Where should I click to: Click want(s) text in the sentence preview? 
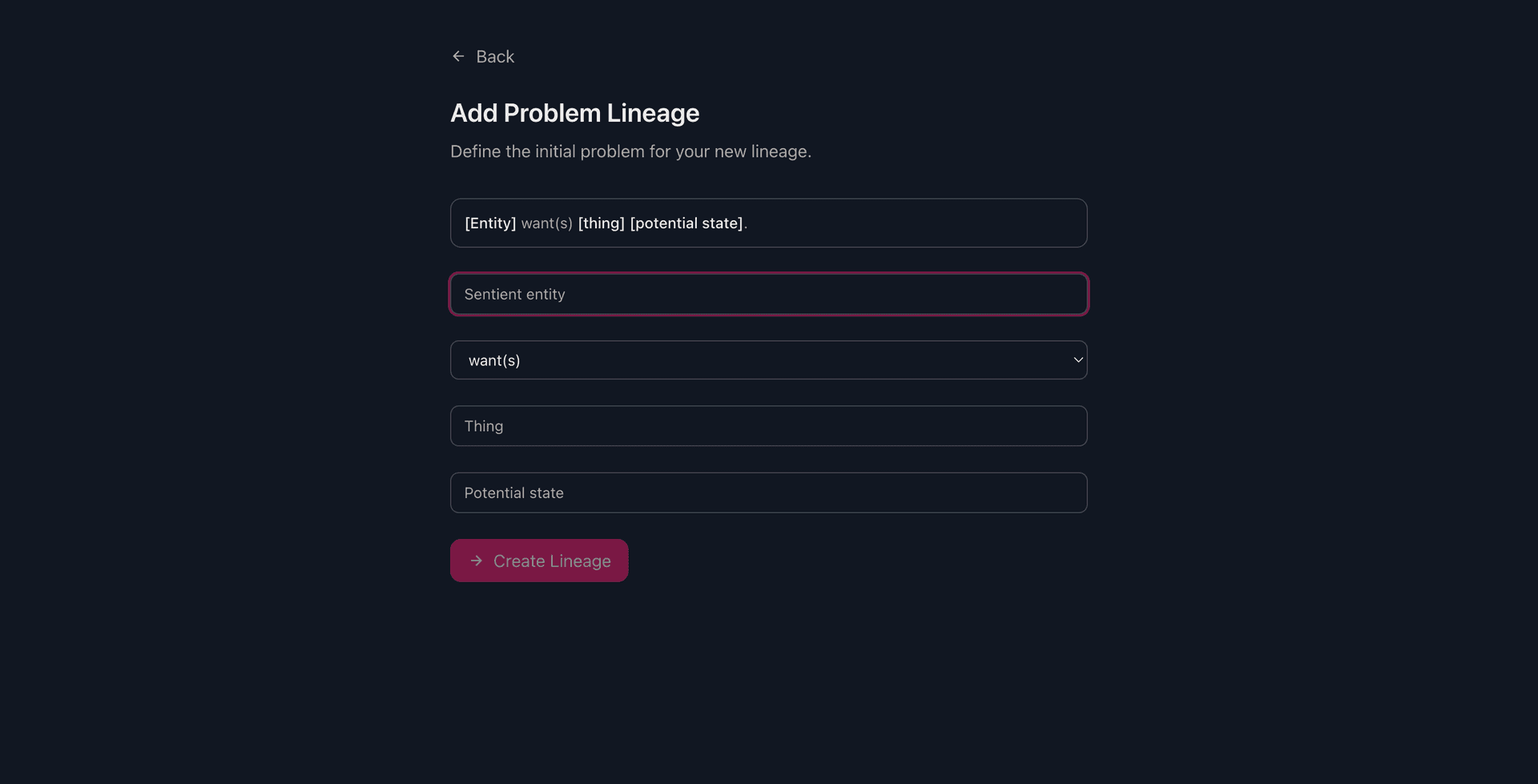coord(546,223)
